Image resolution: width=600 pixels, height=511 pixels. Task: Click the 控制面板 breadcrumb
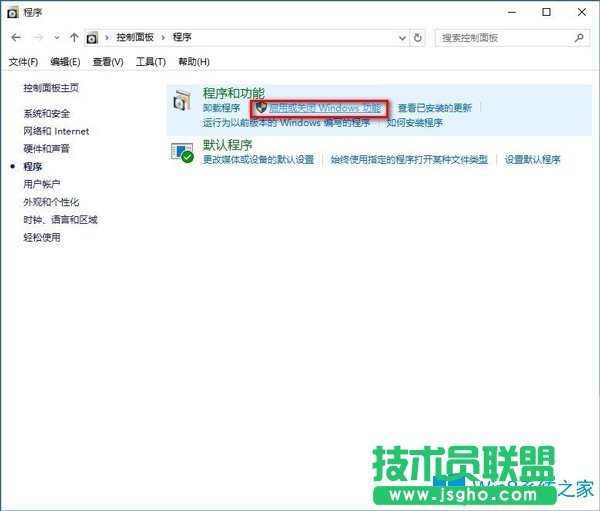(135, 38)
